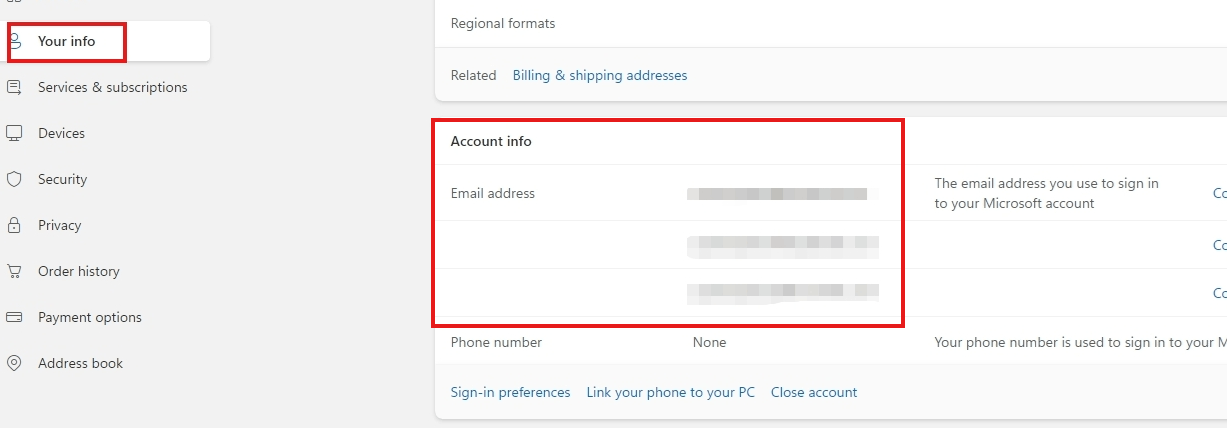Click the Privacy lock icon
Image resolution: width=1227 pixels, height=428 pixels.
point(14,225)
